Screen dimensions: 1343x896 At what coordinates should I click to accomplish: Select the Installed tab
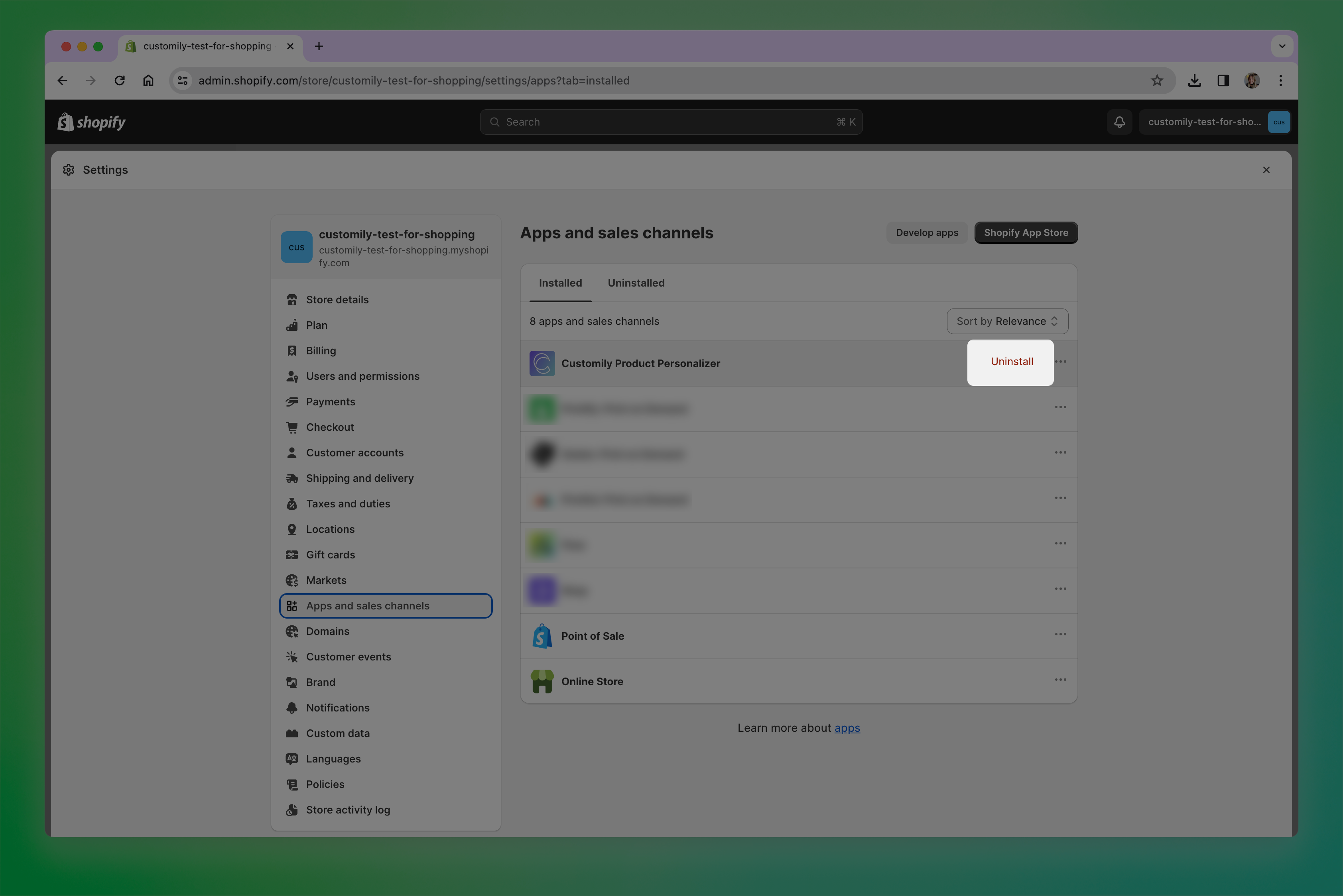[x=560, y=283]
